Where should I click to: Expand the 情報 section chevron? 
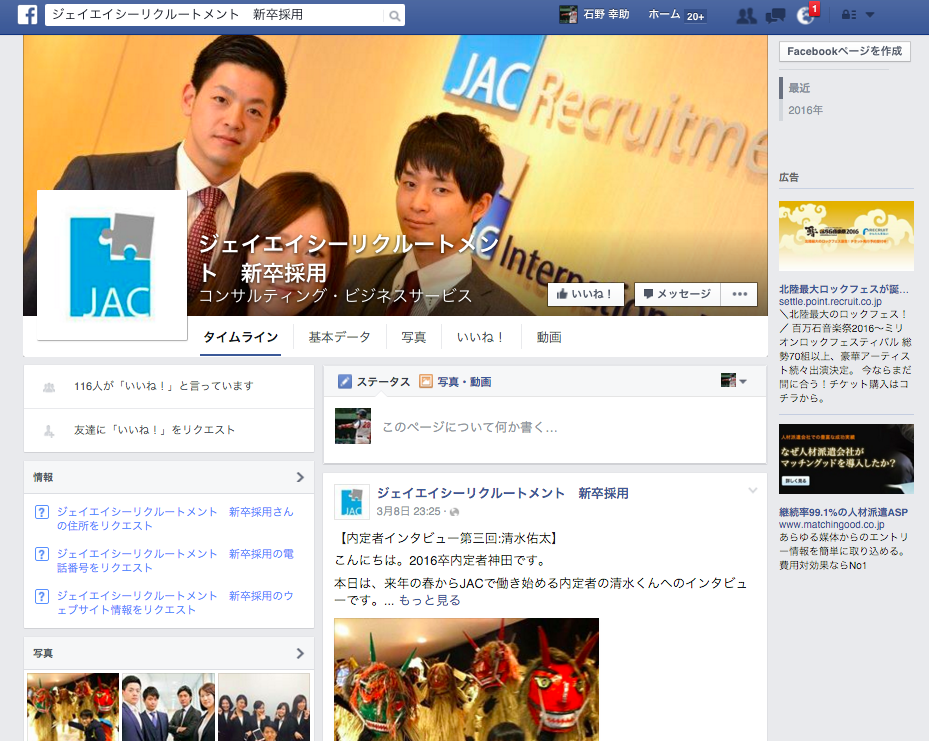300,477
